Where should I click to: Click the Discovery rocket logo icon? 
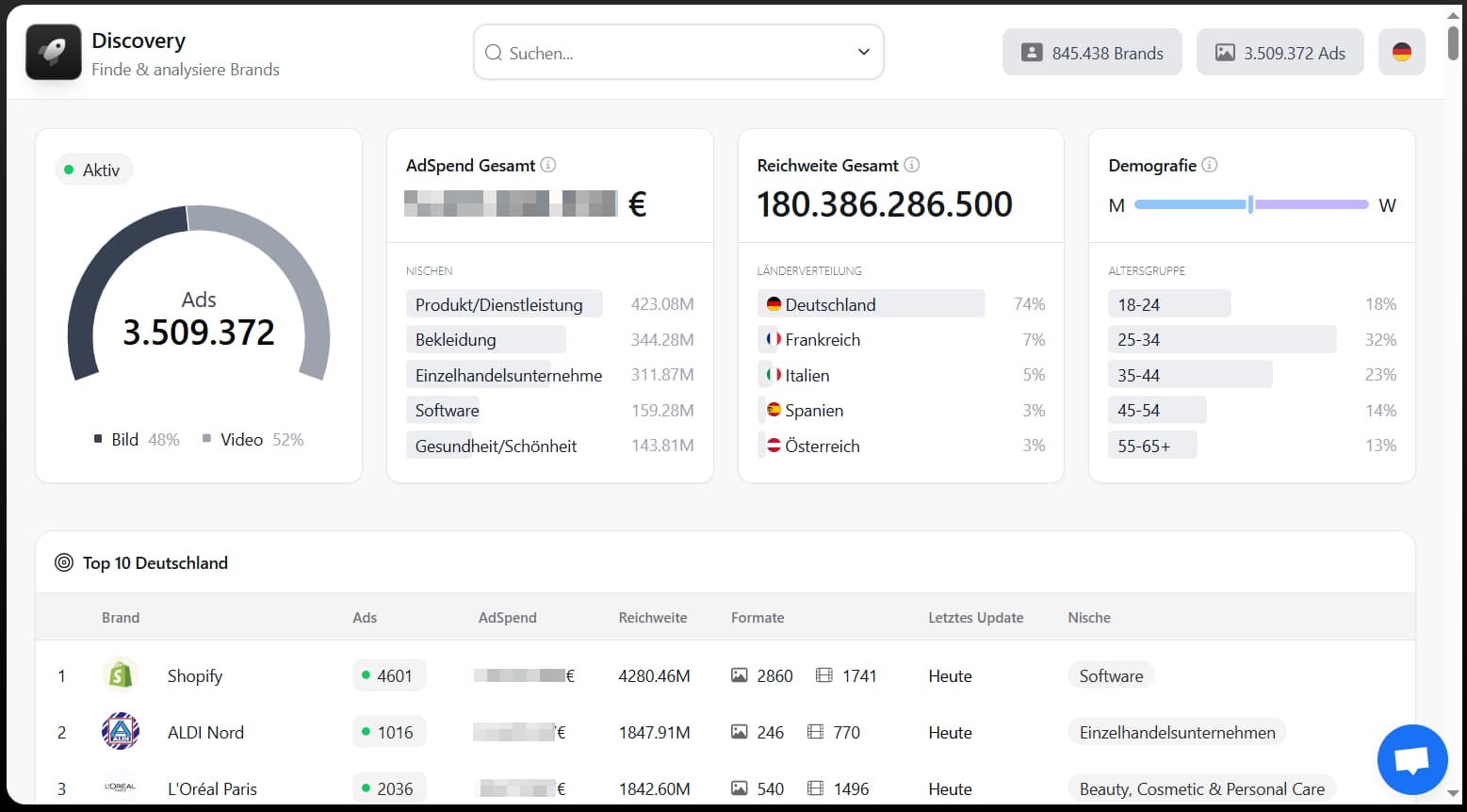pyautogui.click(x=54, y=52)
